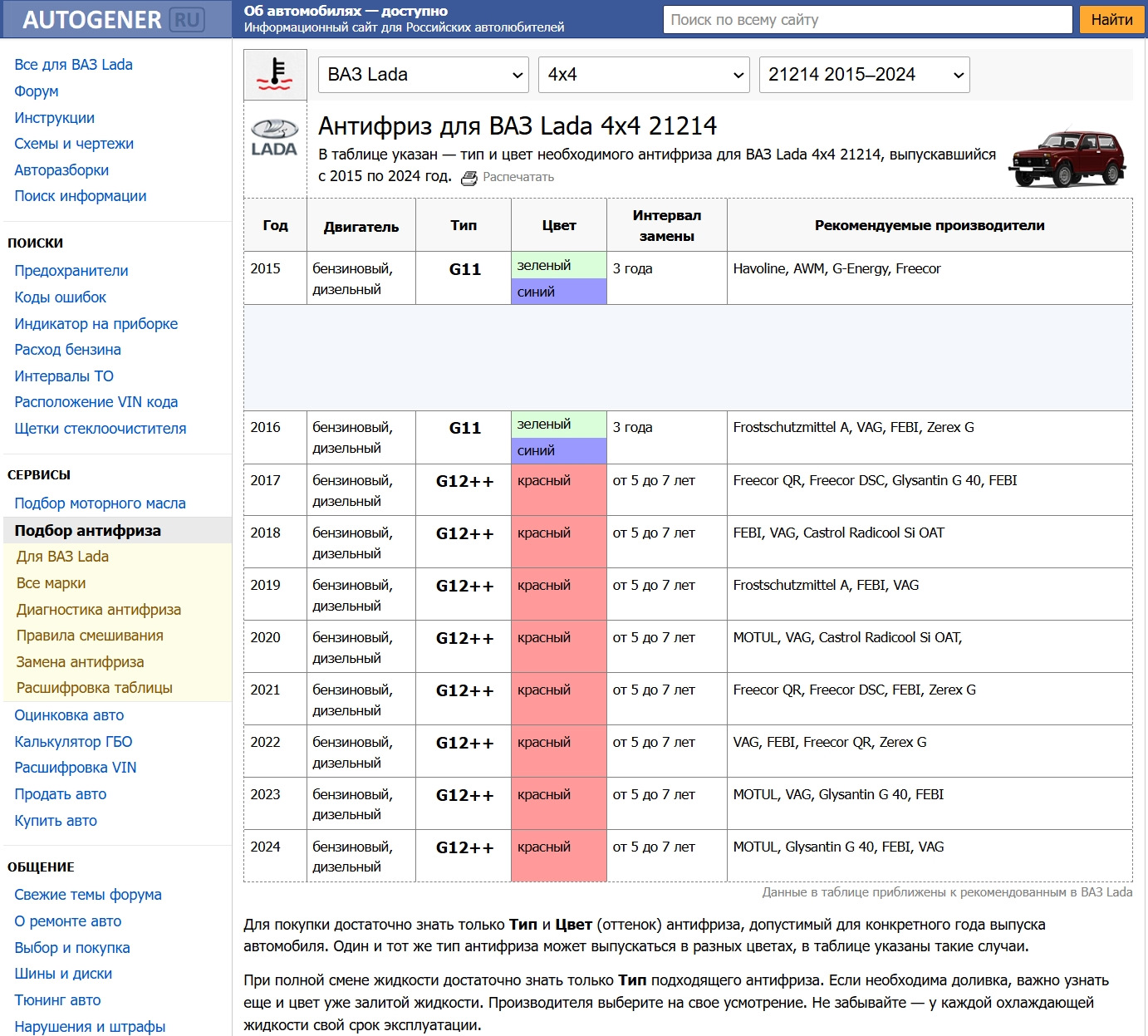This screenshot has width=1148, height=1036.
Task: Open the Форум sidebar link
Action: (x=37, y=91)
